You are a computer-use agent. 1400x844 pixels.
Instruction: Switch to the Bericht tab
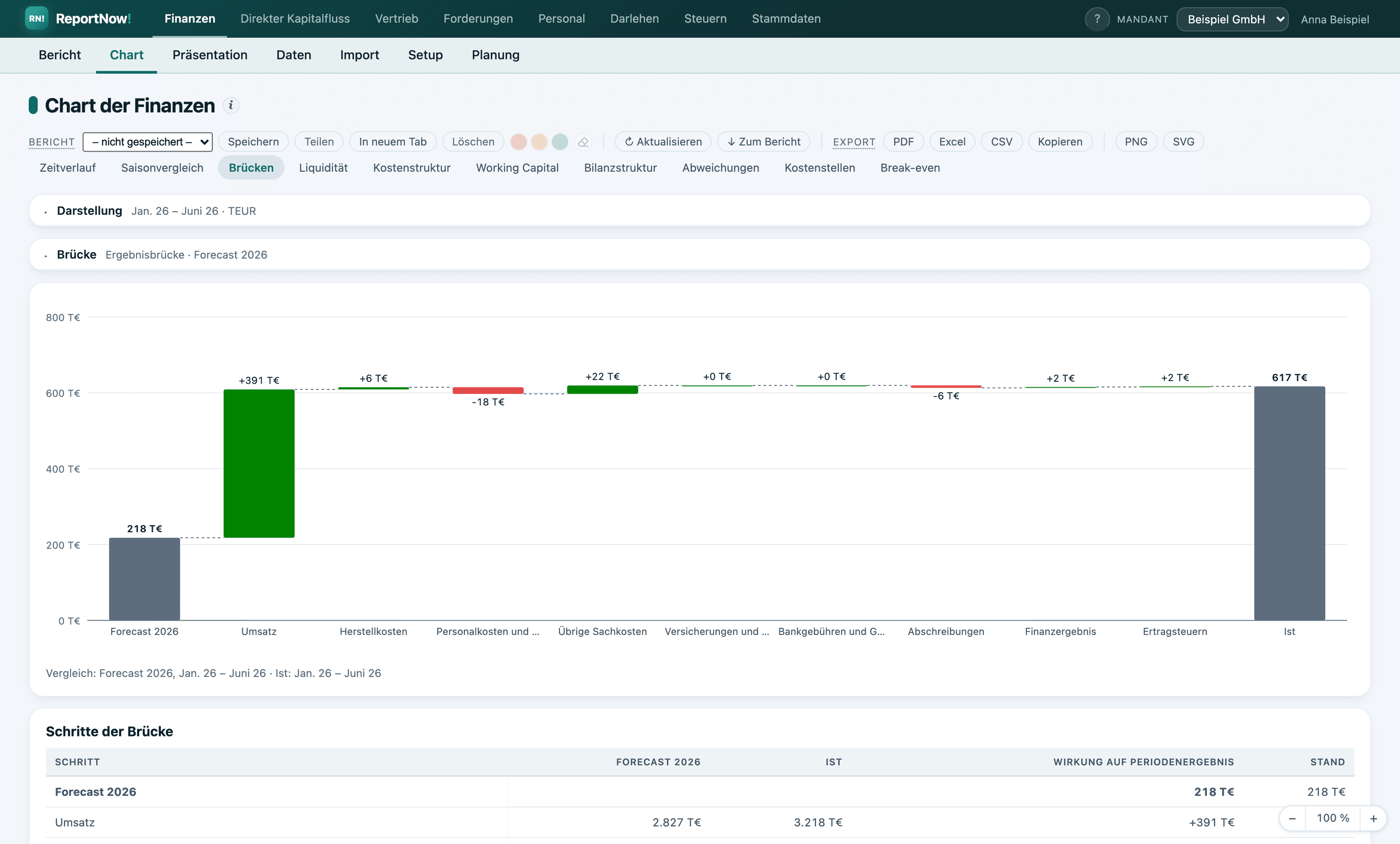tap(60, 55)
